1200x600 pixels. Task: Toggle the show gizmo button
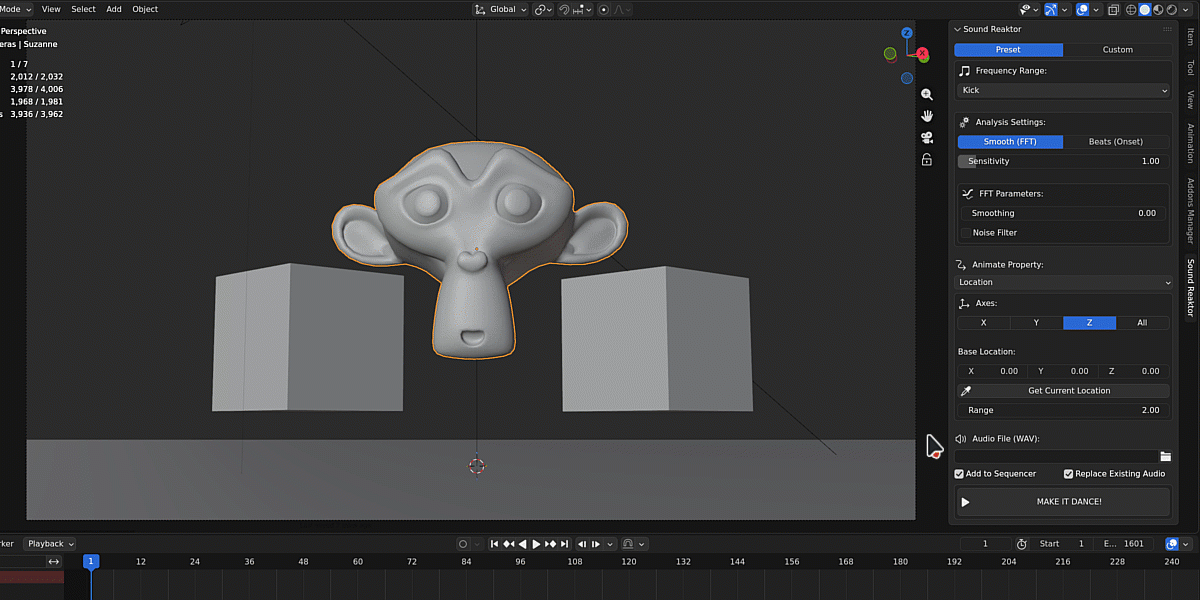1051,9
